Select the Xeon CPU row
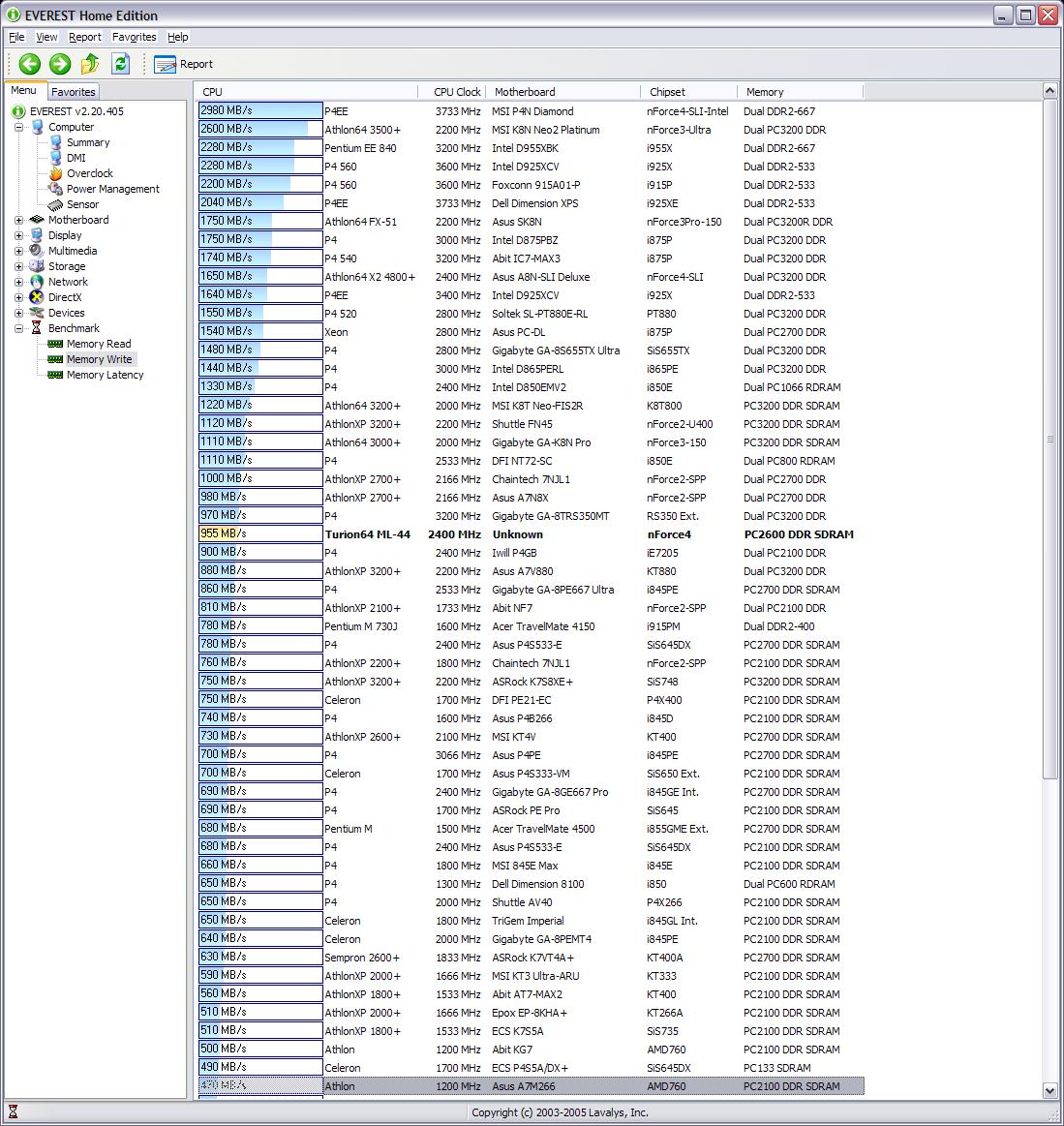Image resolution: width=1064 pixels, height=1126 pixels. point(531,332)
